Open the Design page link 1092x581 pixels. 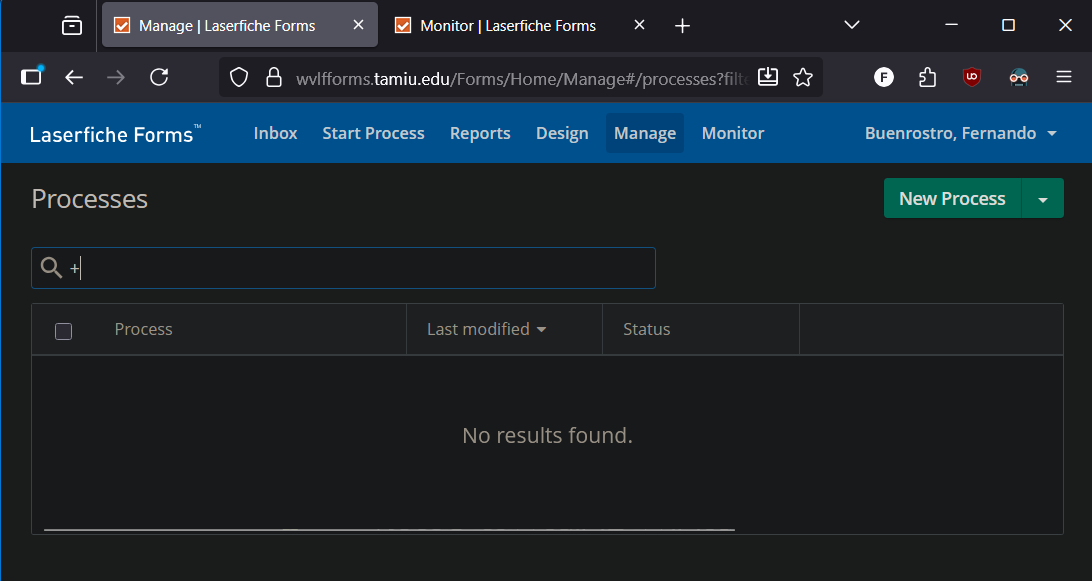562,133
